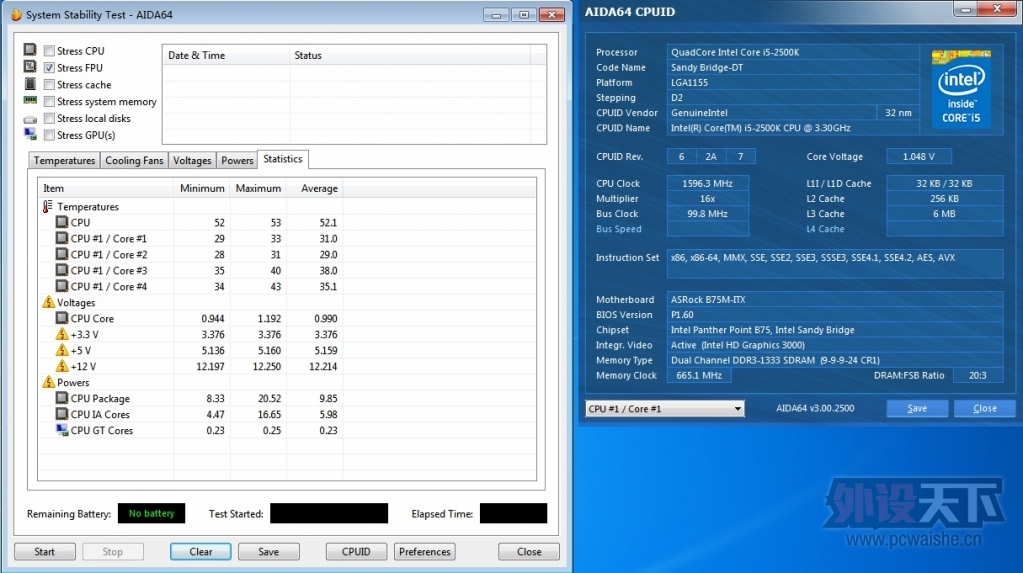Click the 1596.3 MHz CPU Clock value

[x=707, y=183]
